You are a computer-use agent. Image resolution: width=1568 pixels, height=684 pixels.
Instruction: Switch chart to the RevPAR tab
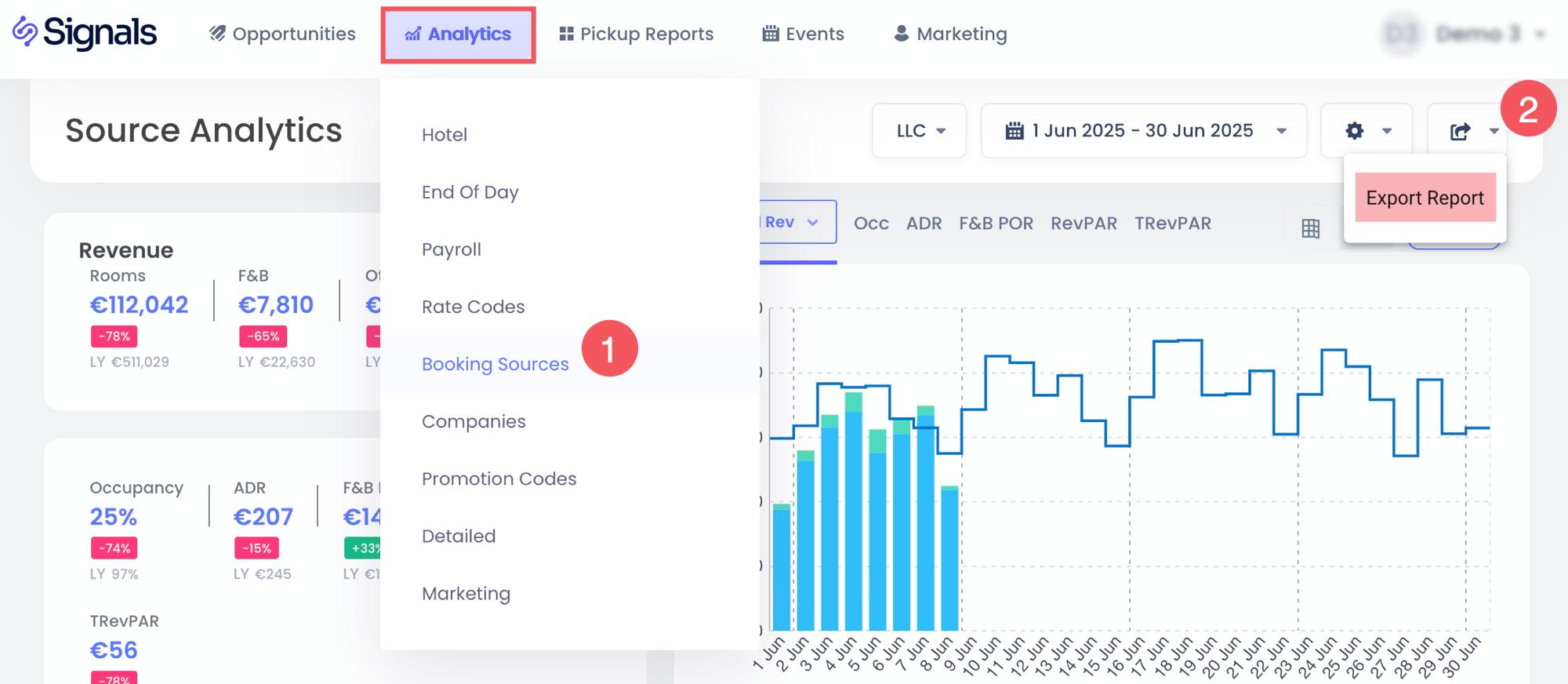[x=1083, y=224]
